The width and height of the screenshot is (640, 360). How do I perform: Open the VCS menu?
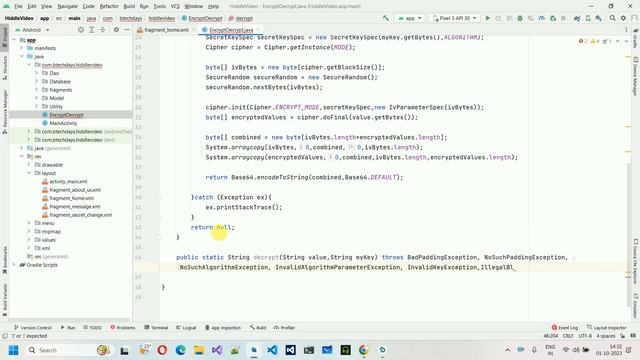pyautogui.click(x=175, y=6)
